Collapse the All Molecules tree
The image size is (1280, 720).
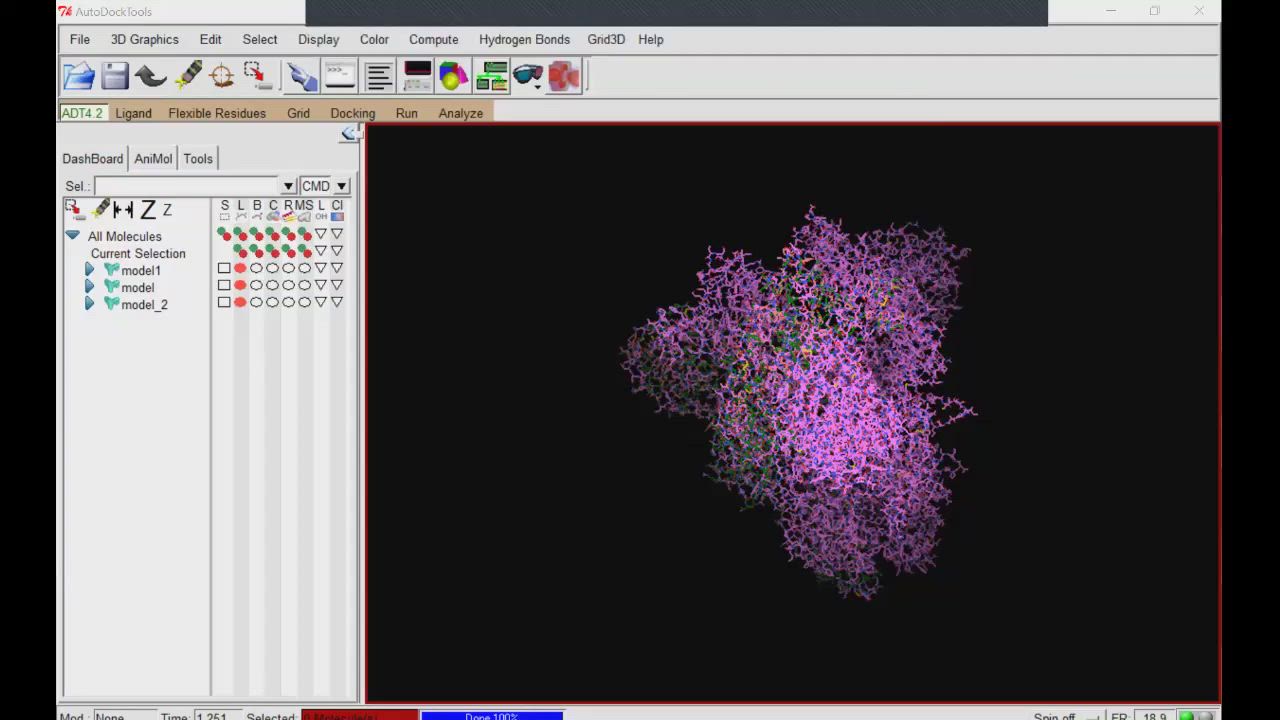coord(72,236)
